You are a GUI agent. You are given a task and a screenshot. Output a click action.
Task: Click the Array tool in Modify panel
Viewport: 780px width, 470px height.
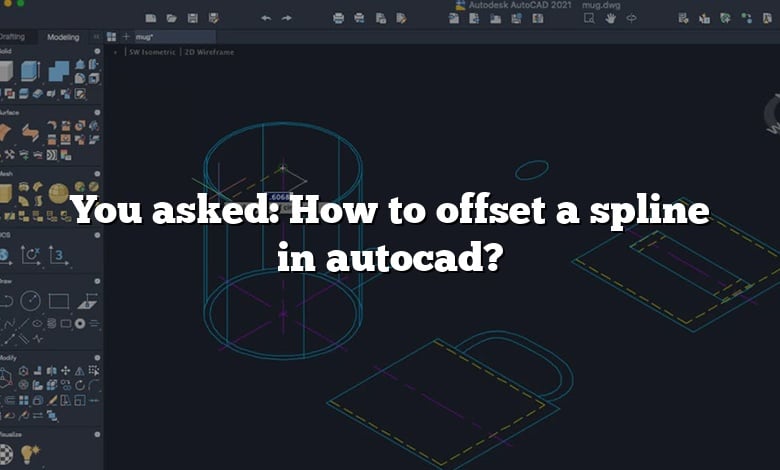pos(23,400)
